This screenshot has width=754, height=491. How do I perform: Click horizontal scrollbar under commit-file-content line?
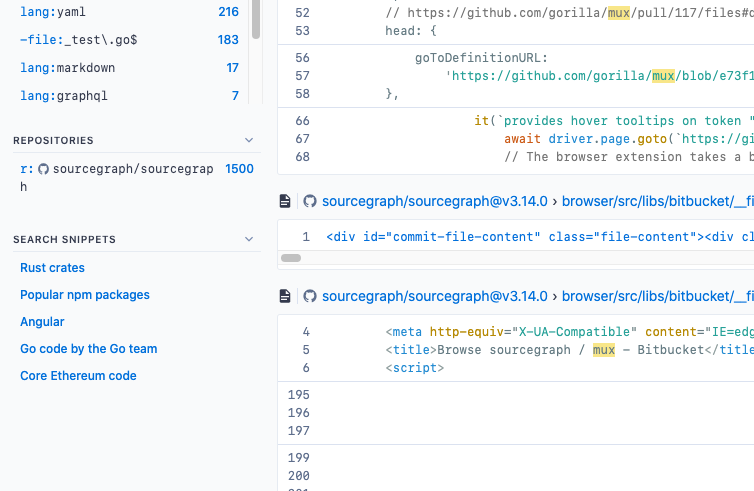291,258
